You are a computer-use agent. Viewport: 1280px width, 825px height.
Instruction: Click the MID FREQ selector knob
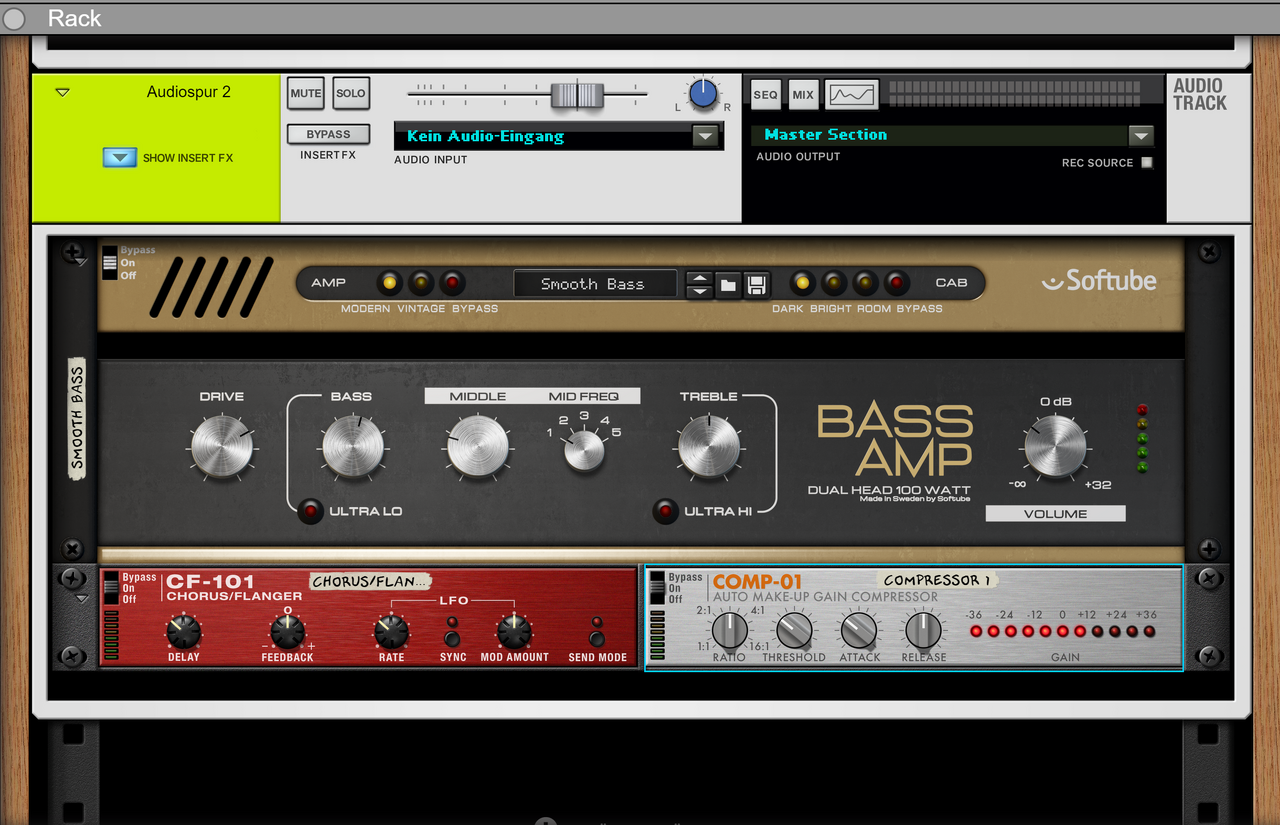(584, 450)
